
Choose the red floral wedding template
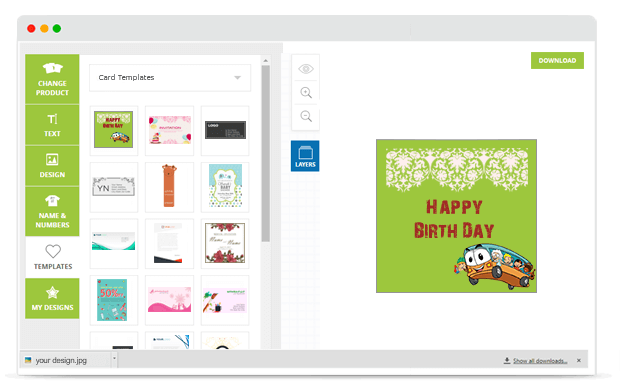(x=225, y=244)
